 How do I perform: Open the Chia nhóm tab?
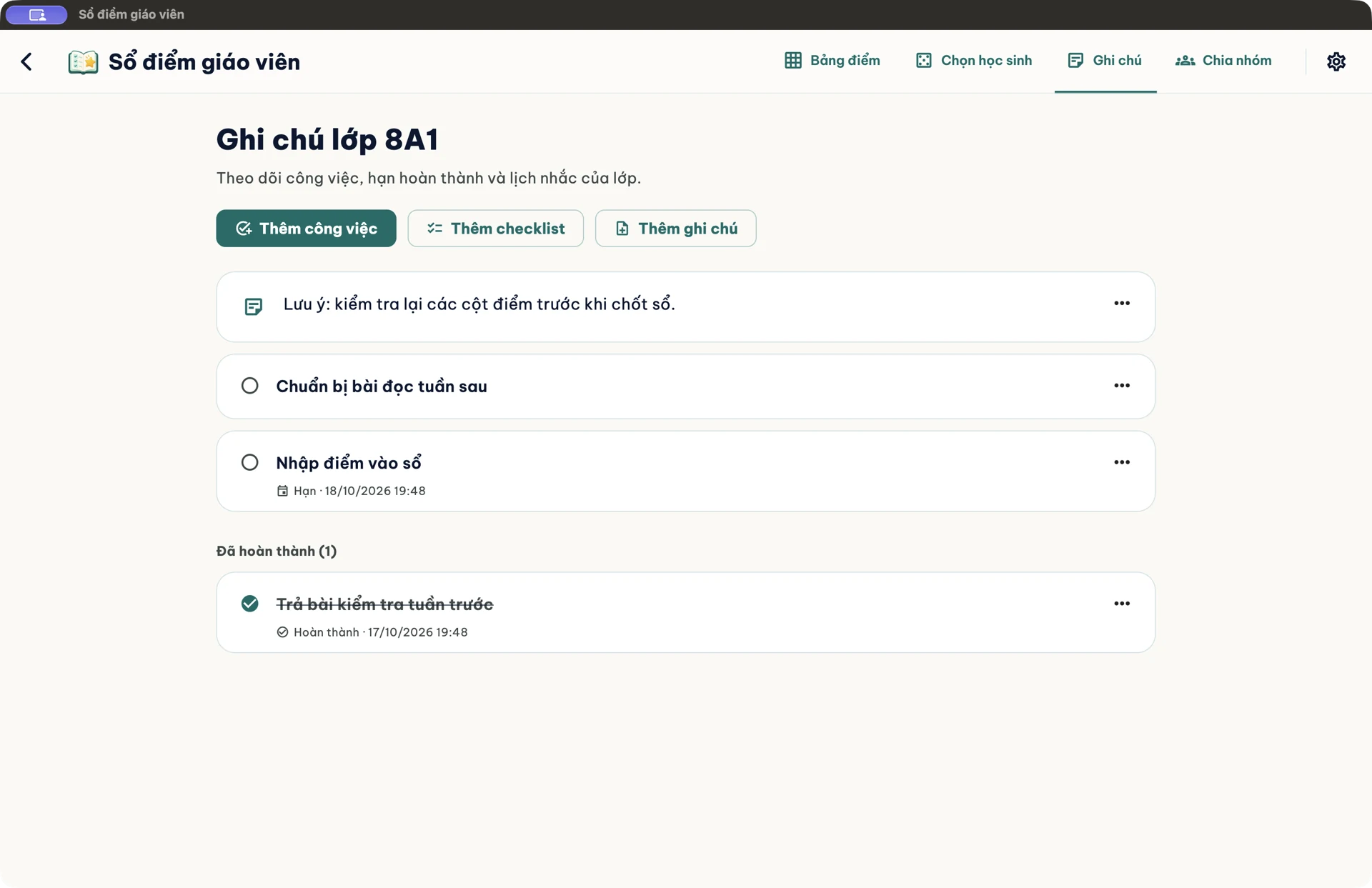coord(1223,61)
